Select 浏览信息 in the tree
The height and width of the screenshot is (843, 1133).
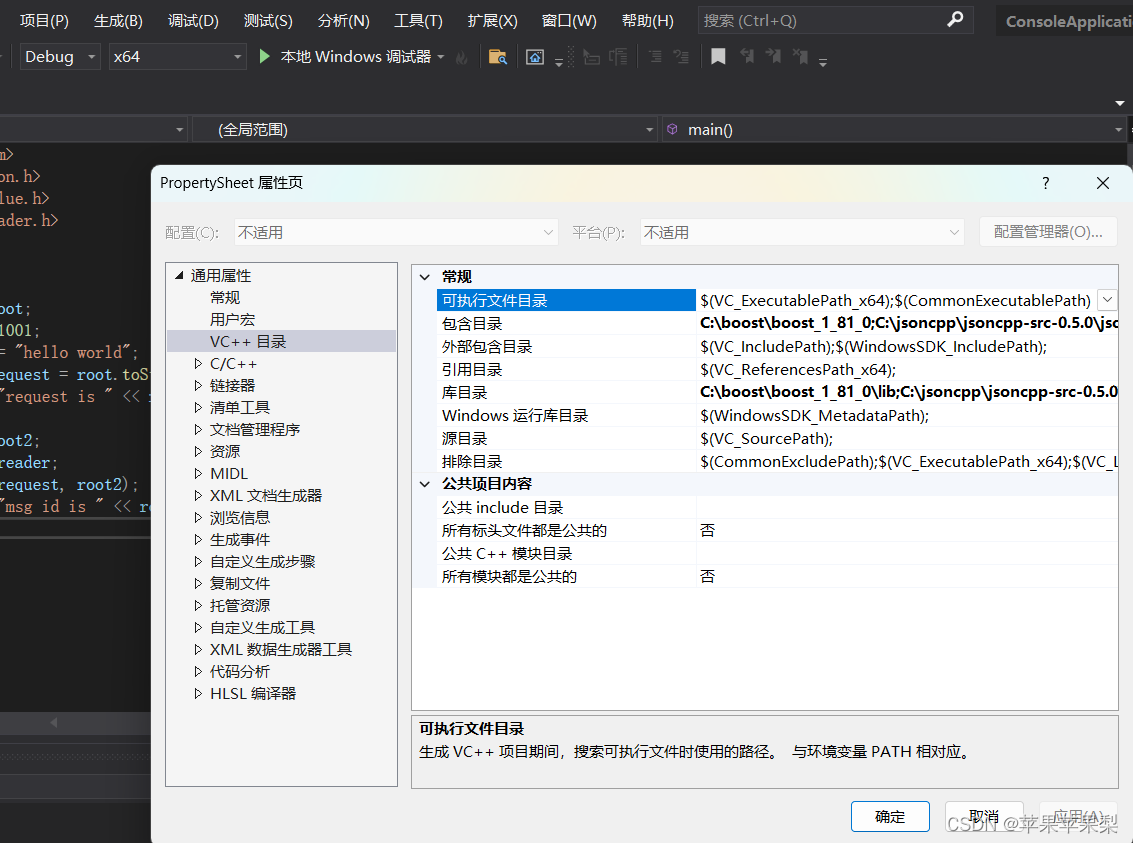pos(240,518)
